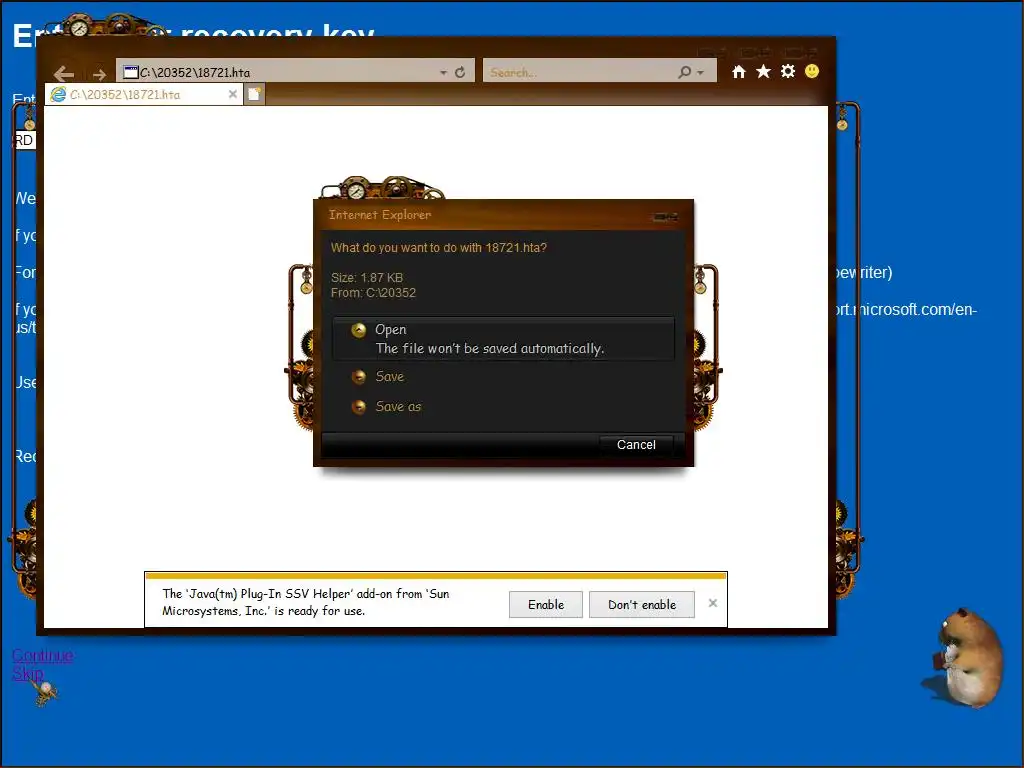Click the Continue link on the blue page
1024x768 pixels.
point(42,655)
